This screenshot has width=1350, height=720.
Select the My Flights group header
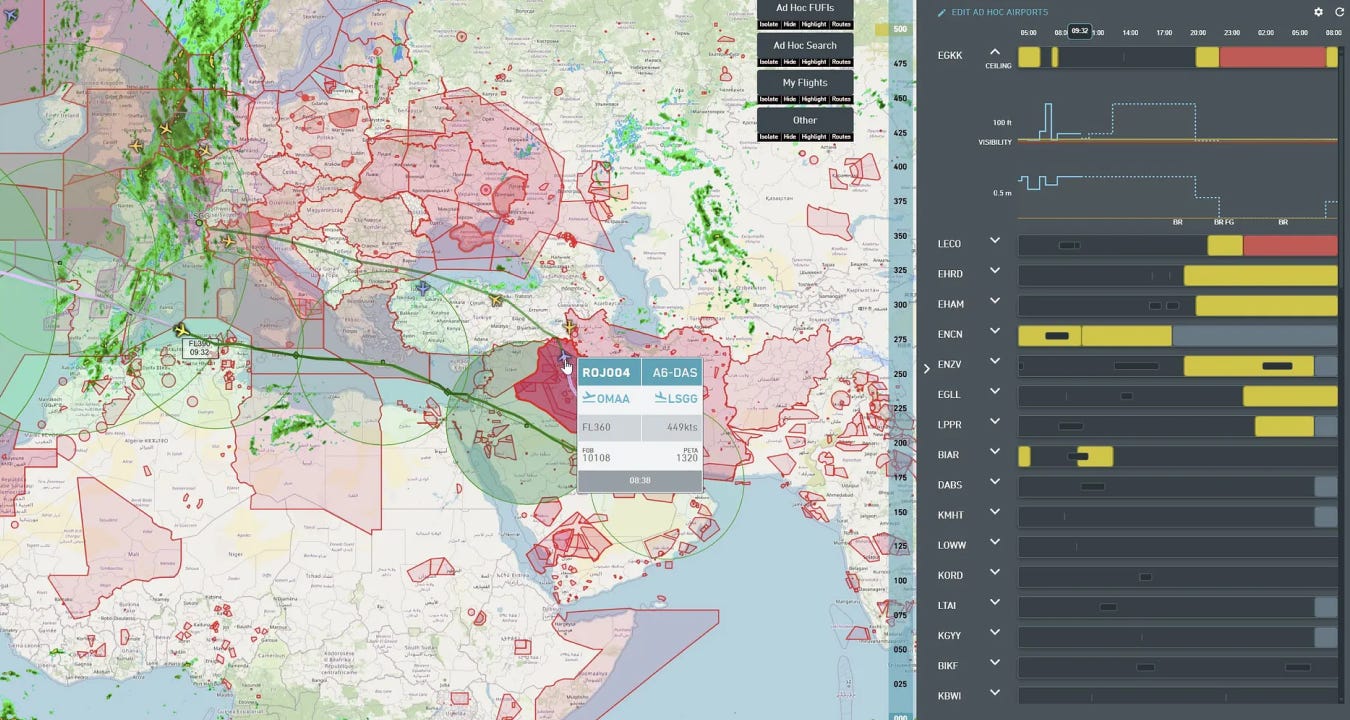click(x=805, y=83)
